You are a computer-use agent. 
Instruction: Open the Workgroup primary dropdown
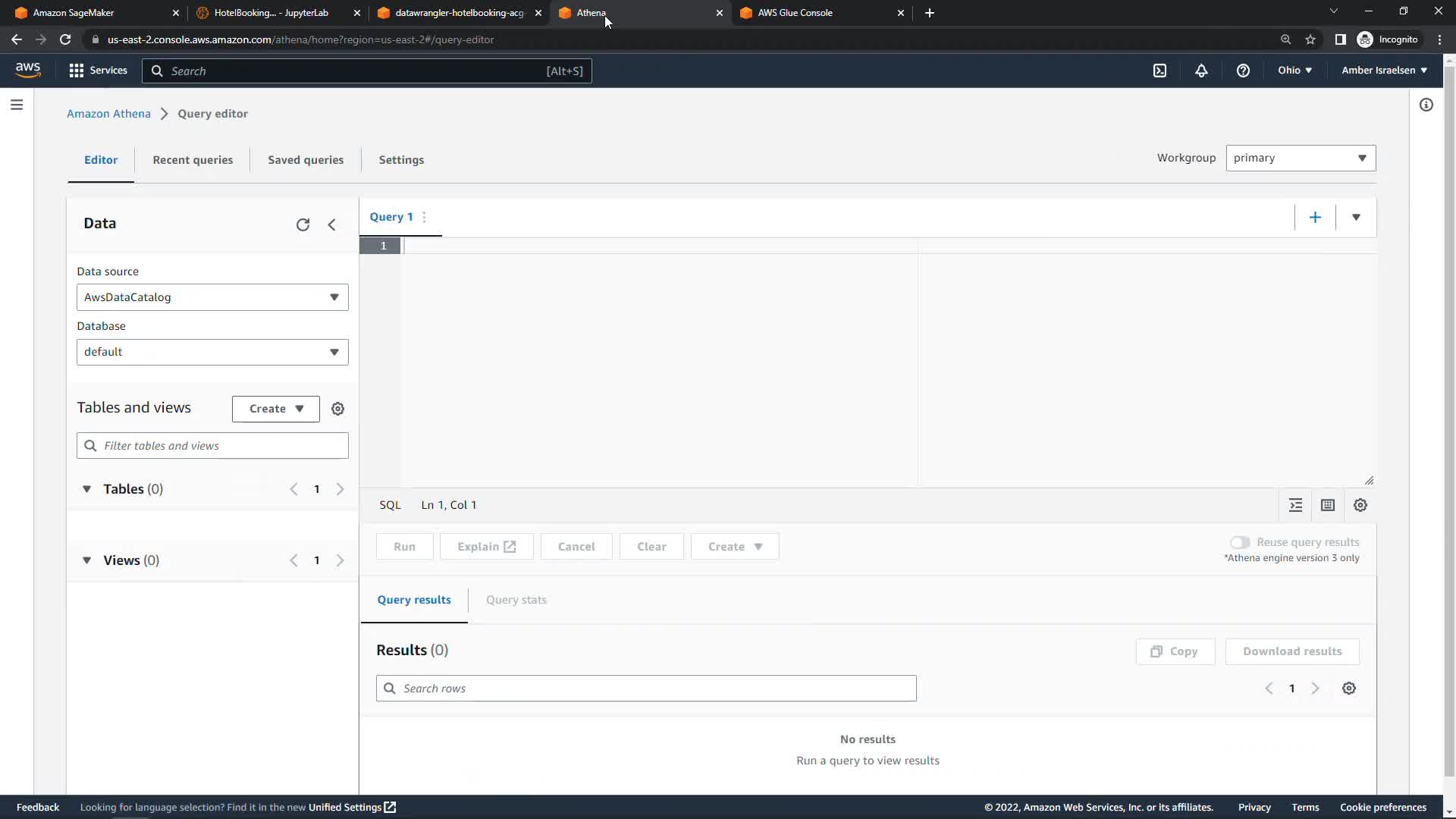(x=1300, y=158)
